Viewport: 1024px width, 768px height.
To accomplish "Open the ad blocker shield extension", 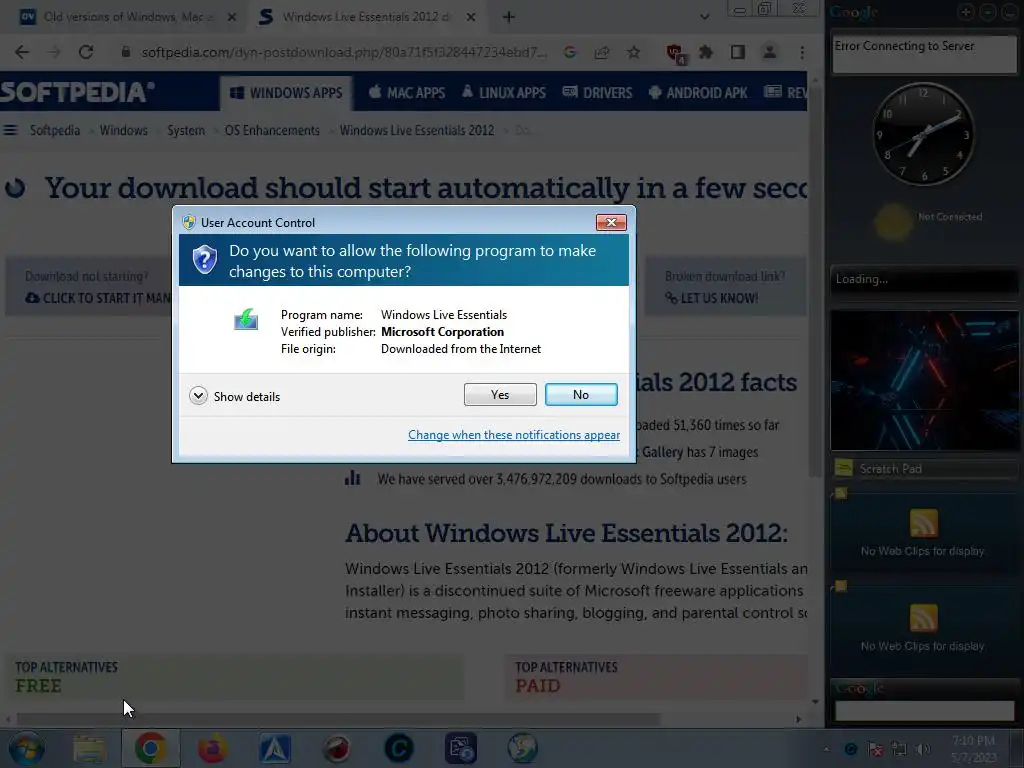I will click(675, 53).
